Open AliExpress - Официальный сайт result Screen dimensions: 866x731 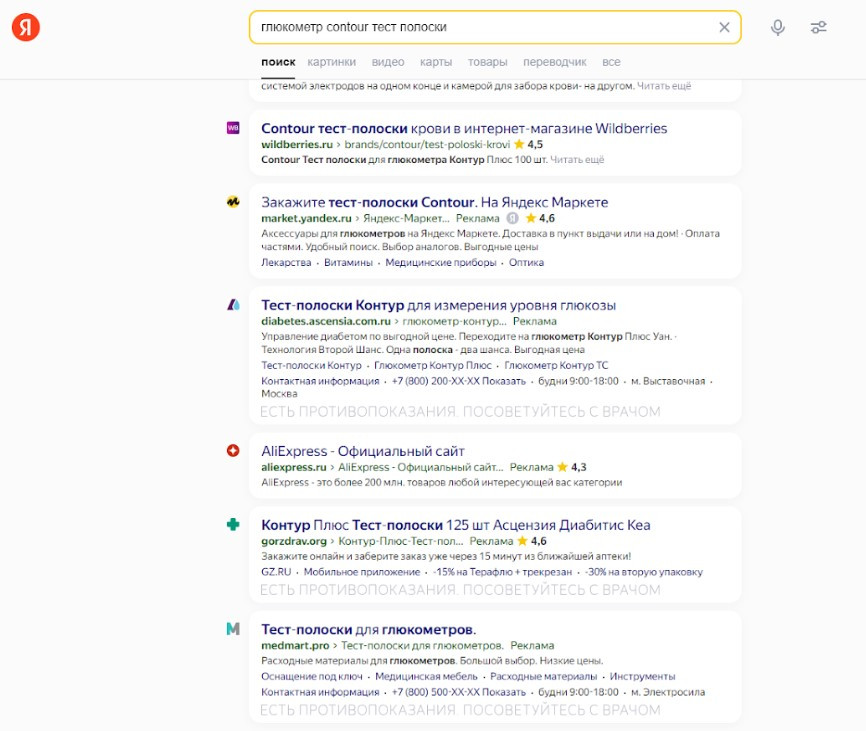(x=363, y=451)
